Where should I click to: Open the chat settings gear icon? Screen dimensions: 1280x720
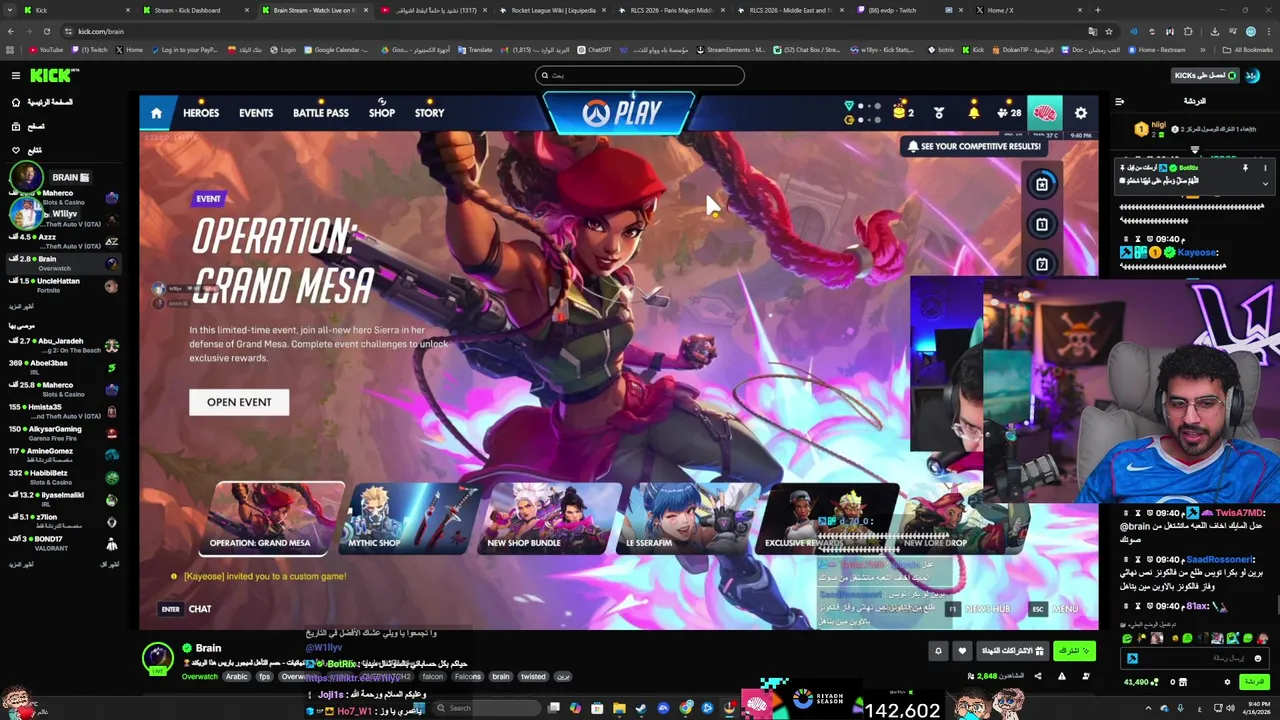point(1227,682)
